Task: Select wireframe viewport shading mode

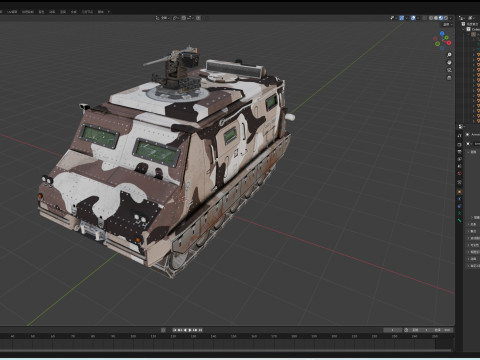Action: point(431,18)
